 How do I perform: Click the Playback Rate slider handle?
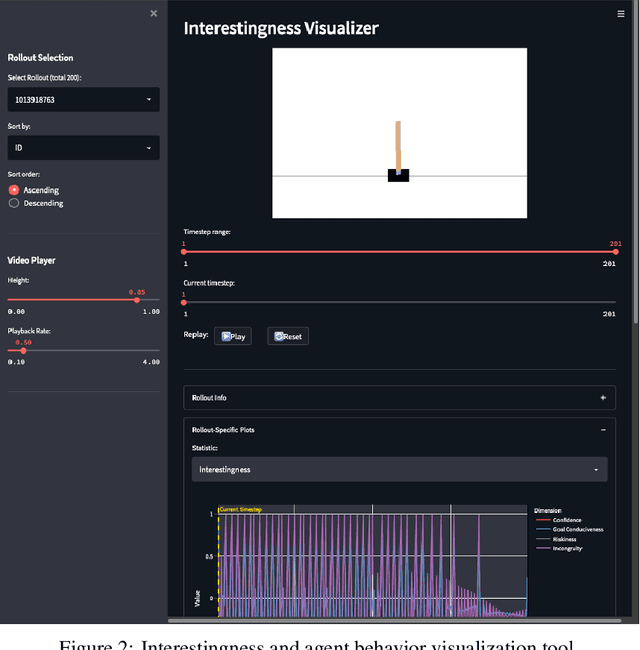tap(24, 350)
